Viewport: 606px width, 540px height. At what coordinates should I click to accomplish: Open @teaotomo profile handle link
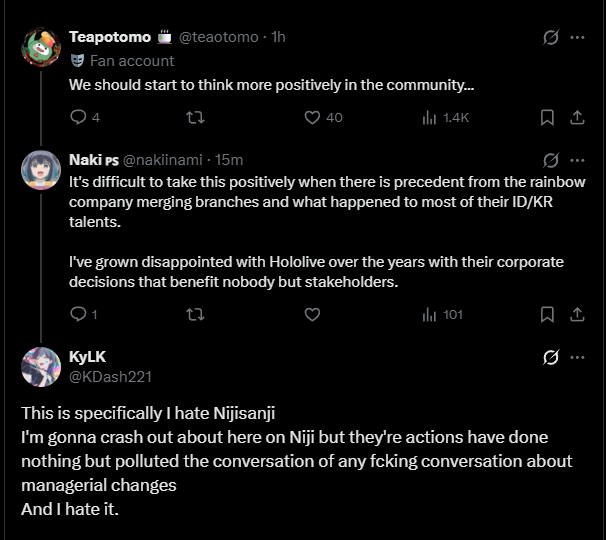[218, 37]
